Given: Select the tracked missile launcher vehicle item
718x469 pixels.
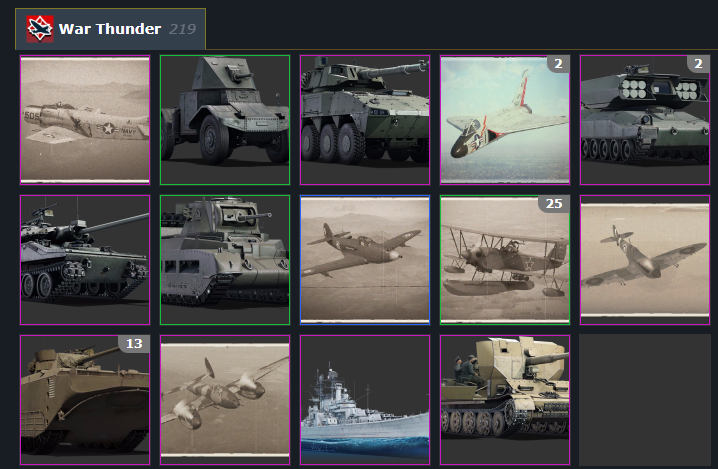Looking at the screenshot, I should click(645, 120).
